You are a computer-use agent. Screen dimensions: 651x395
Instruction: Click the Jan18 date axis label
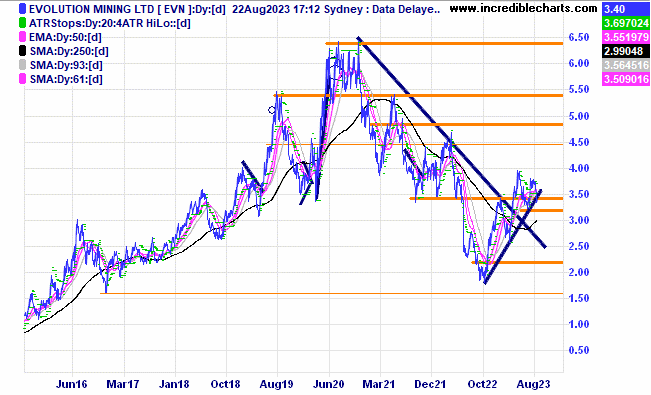(x=175, y=384)
